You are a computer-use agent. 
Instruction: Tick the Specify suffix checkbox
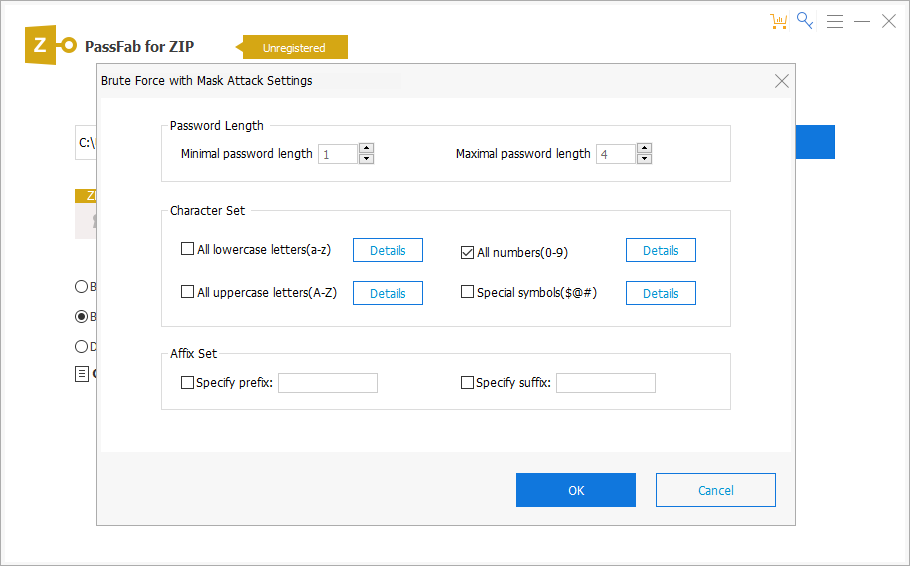pyautogui.click(x=467, y=383)
